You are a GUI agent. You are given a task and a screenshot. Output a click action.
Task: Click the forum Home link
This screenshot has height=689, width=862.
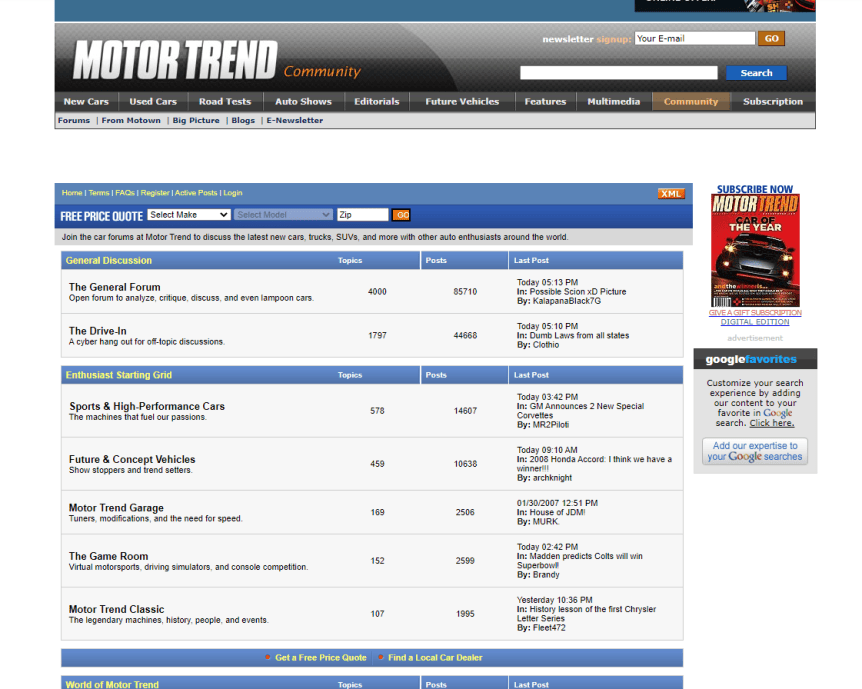tap(71, 193)
